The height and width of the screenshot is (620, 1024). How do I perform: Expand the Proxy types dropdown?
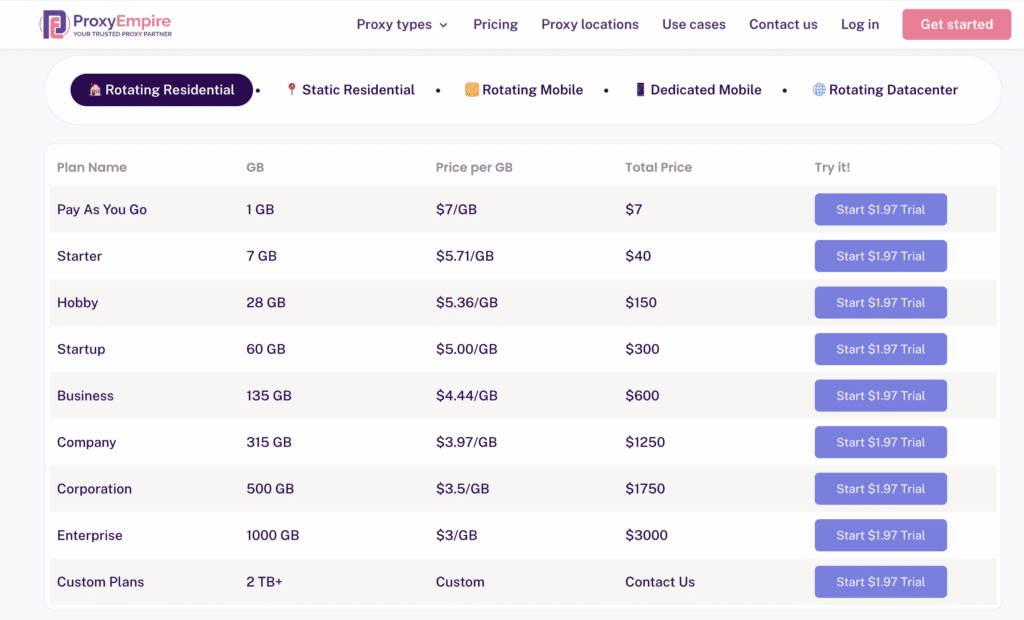click(402, 24)
